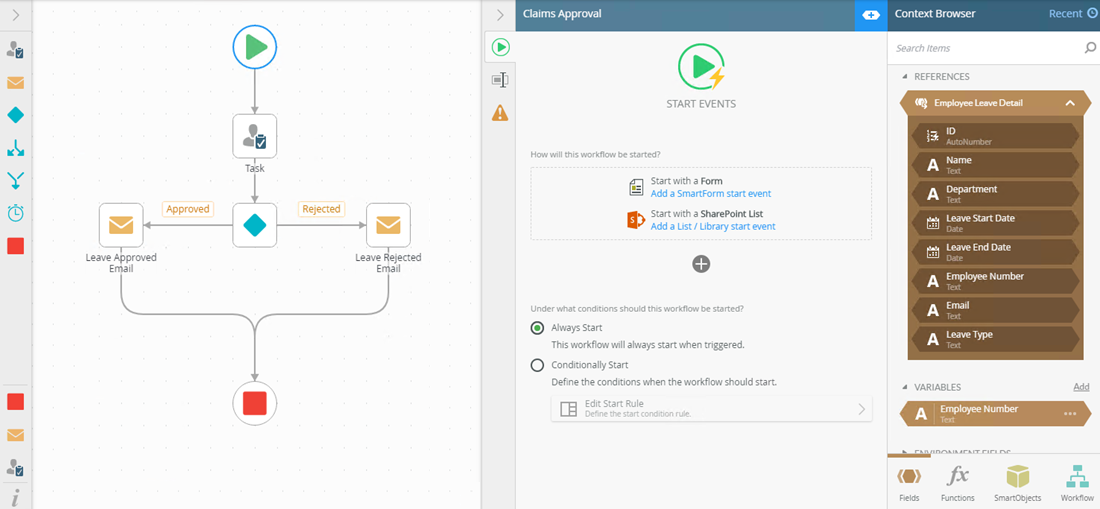Select the Decision diamond step on canvas
The image size is (1100, 509).
[x=254, y=225]
